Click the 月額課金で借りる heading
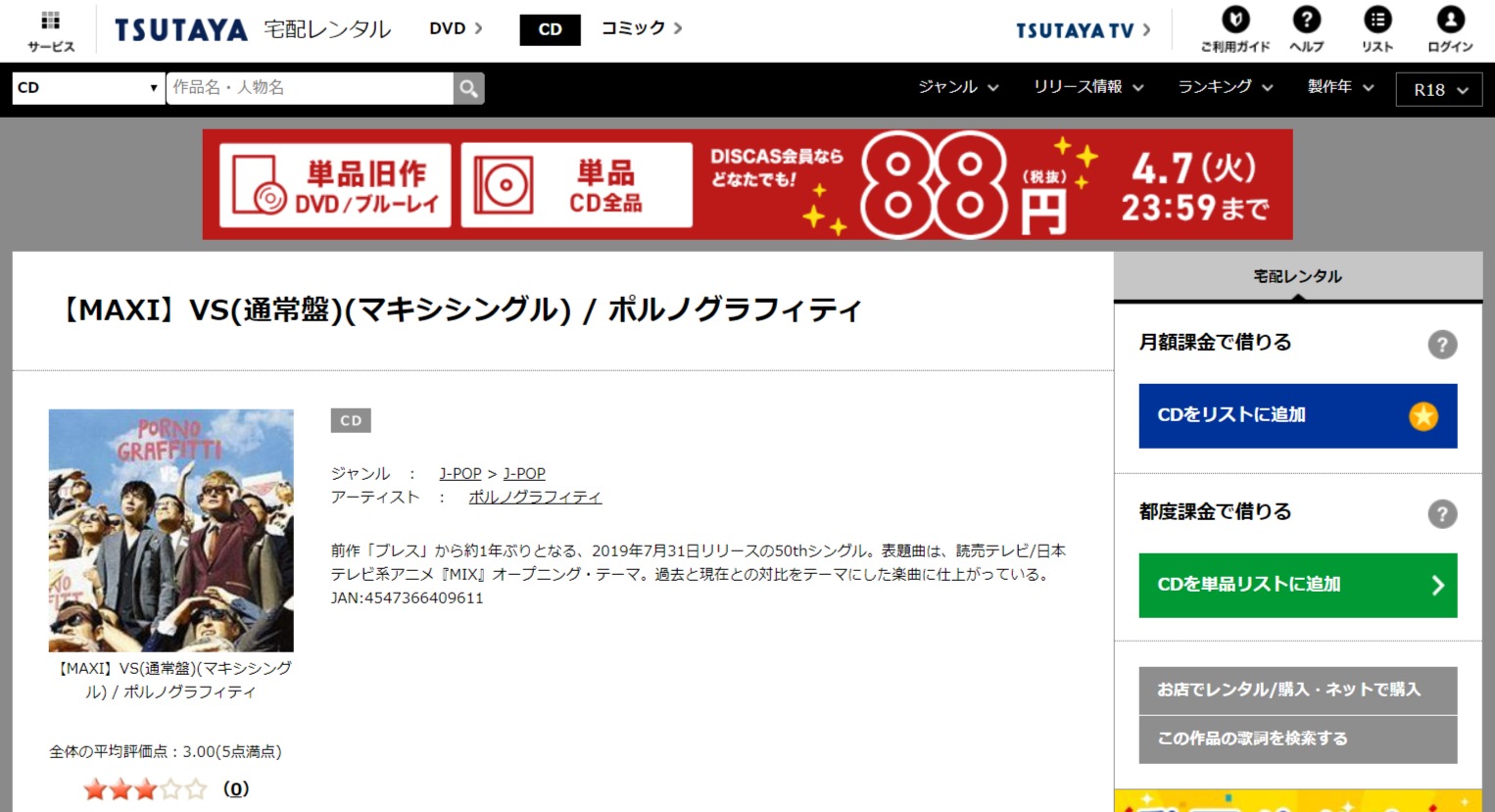This screenshot has height=812, width=1495. [x=1215, y=343]
